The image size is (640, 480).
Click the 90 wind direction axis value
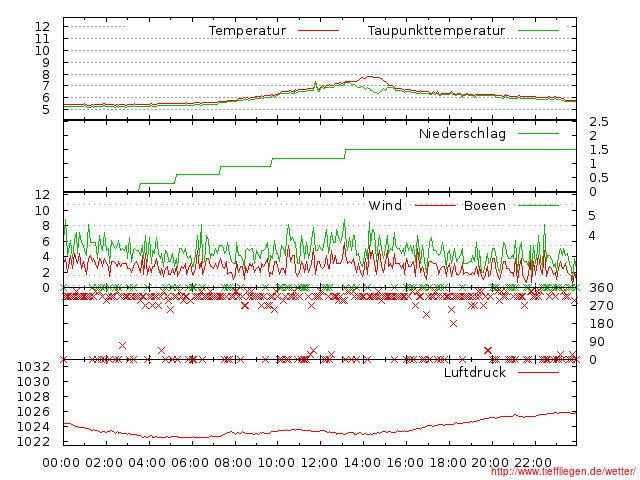click(597, 342)
